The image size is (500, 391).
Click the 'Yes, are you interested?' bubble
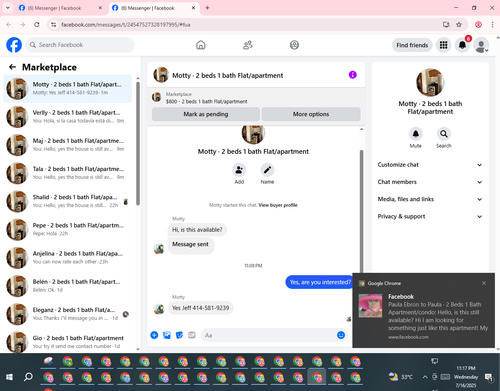coord(320,282)
